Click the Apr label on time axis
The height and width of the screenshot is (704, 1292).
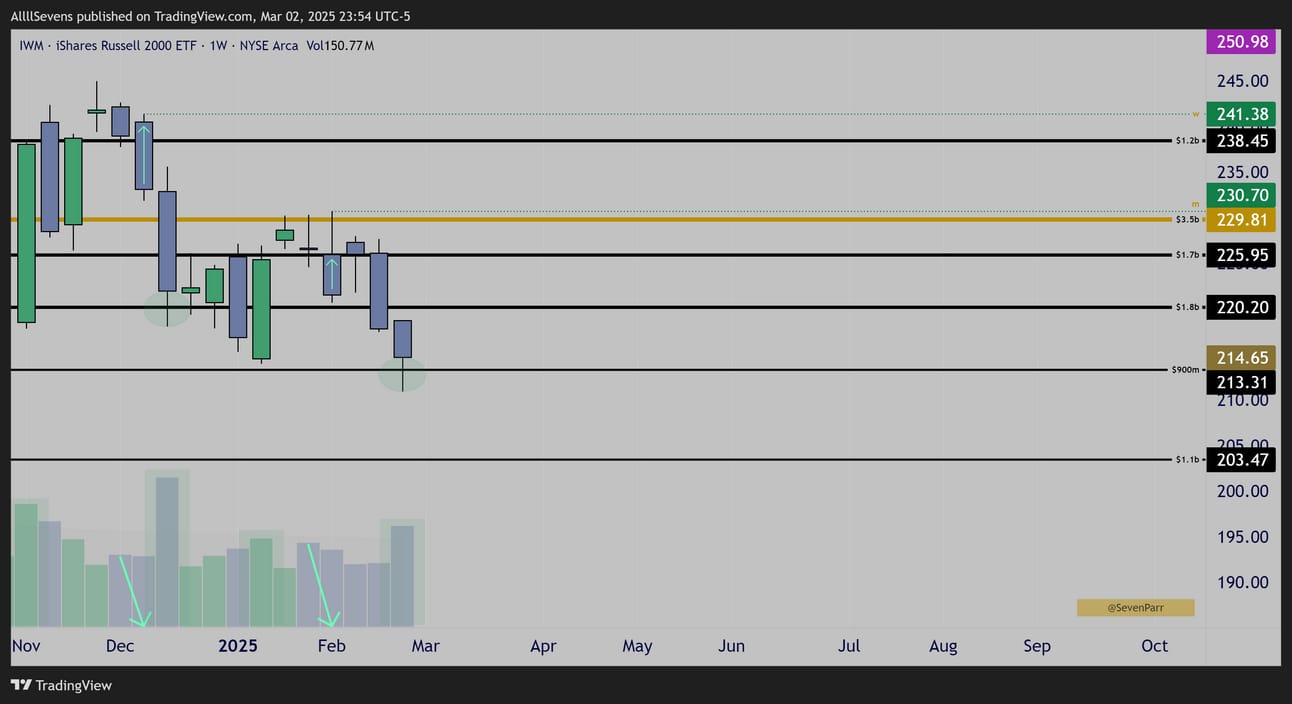[x=543, y=646]
